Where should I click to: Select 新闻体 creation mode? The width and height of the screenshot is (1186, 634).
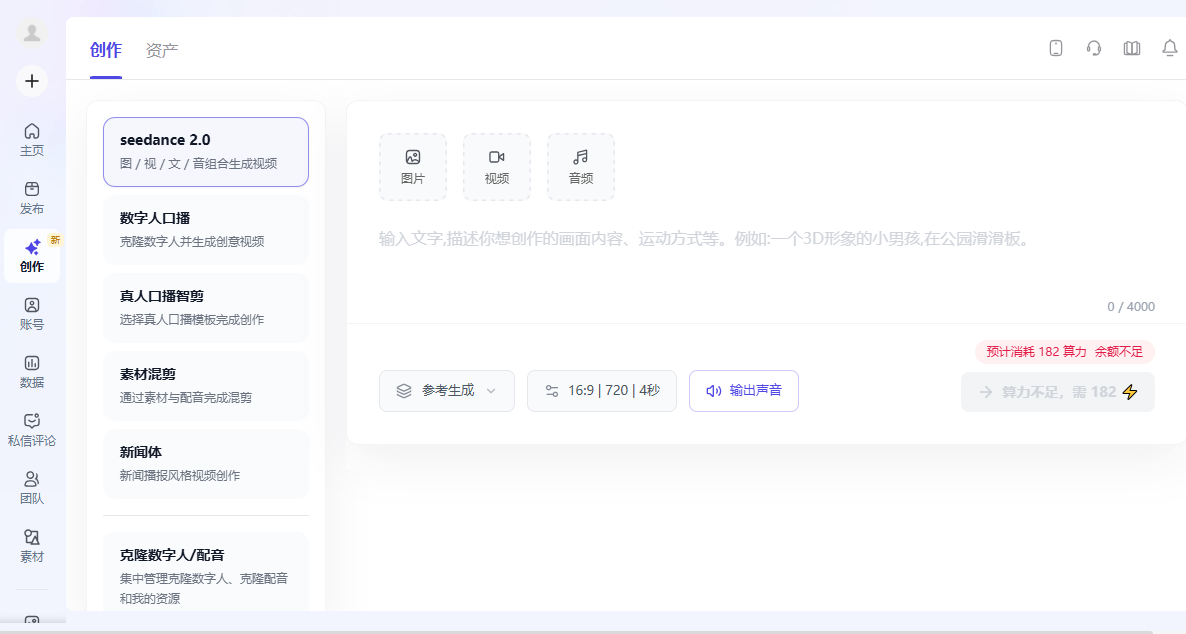pos(206,464)
